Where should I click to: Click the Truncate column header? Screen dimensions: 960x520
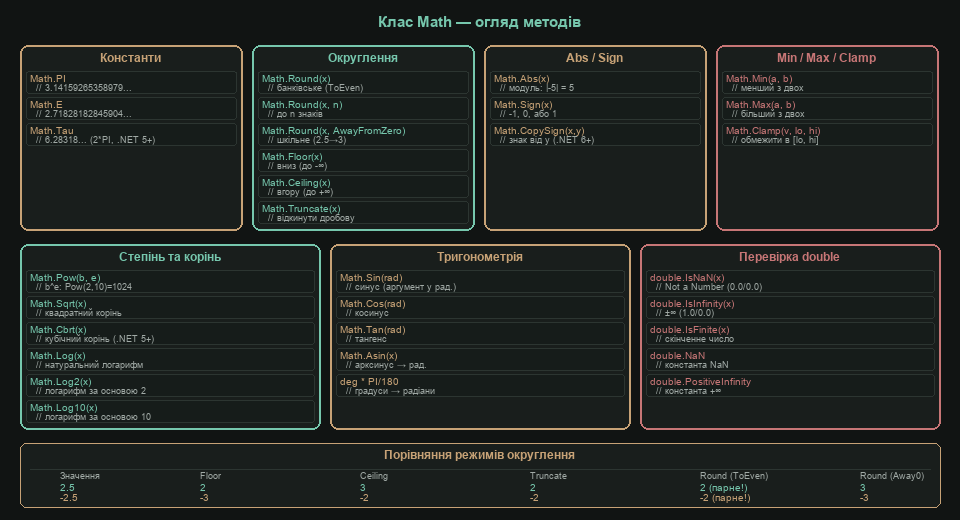click(549, 476)
